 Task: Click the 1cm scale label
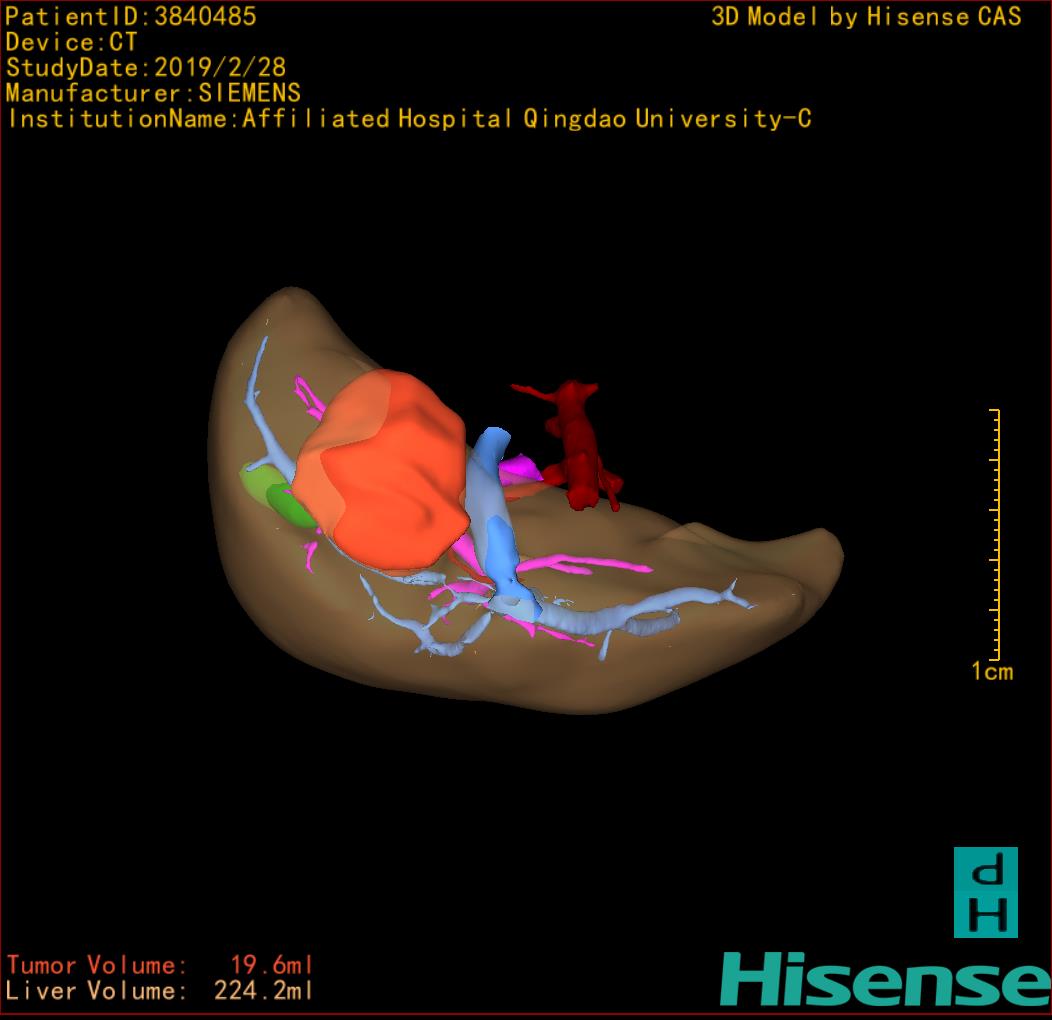pyautogui.click(x=992, y=672)
